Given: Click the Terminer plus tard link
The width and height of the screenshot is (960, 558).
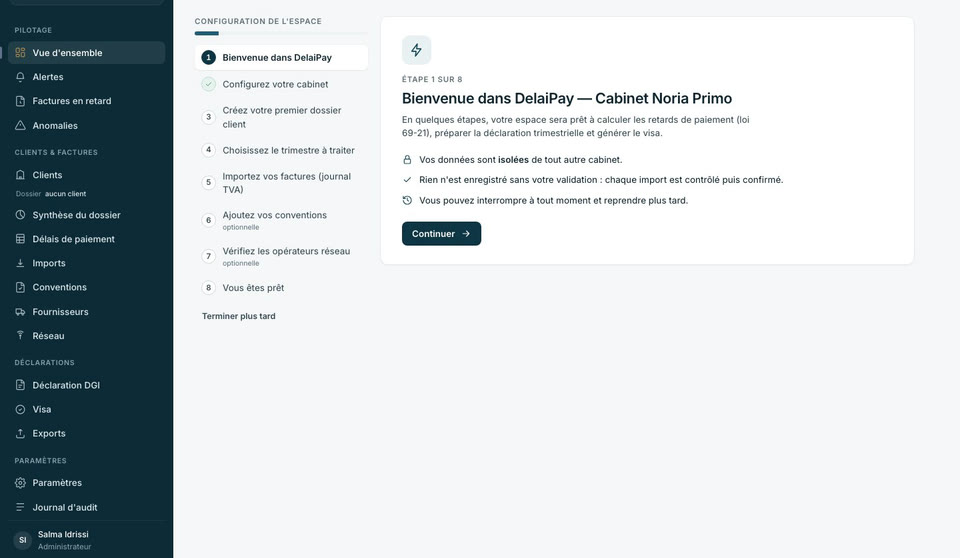Looking at the screenshot, I should pos(239,316).
